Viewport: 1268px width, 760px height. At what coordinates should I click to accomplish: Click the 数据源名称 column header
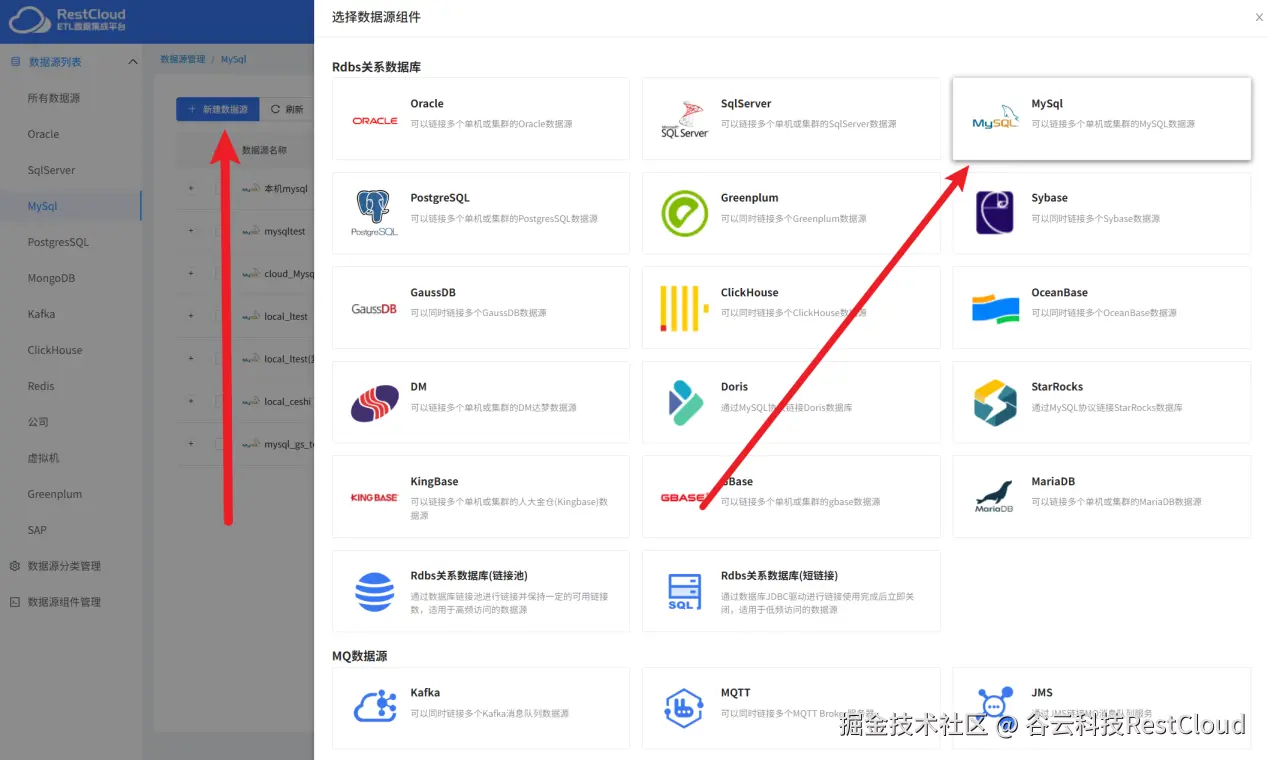(x=264, y=150)
